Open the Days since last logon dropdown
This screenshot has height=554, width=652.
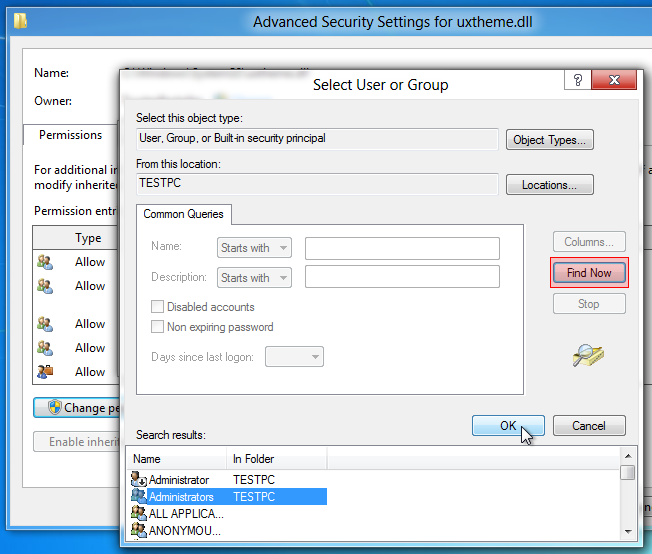[294, 357]
